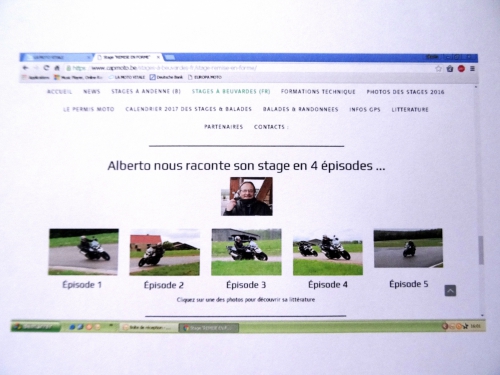Open the STAGES A ANDENNE (B) menu
Image resolution: width=500 pixels, height=375 pixels.
146,91
